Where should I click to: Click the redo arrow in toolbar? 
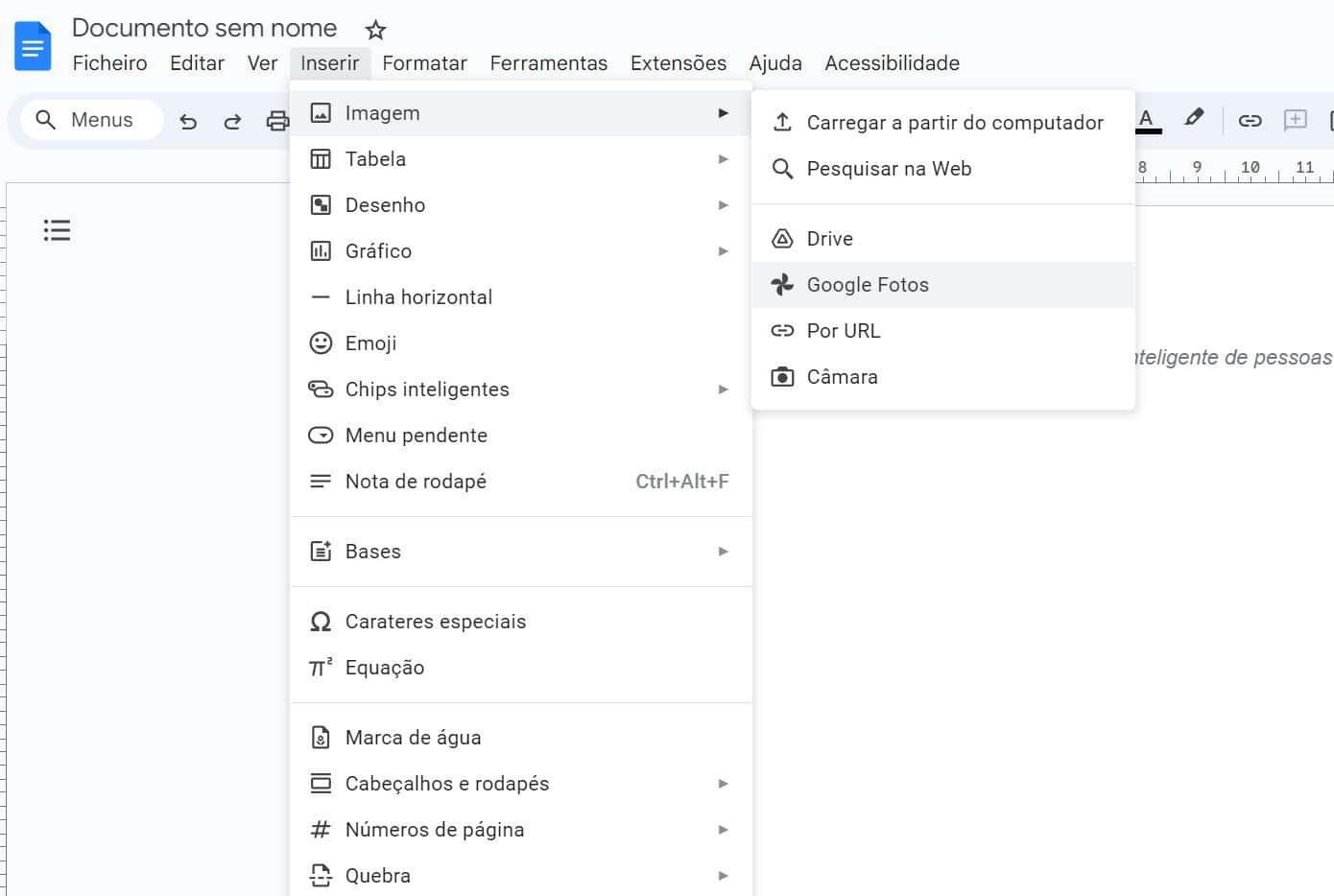(x=232, y=121)
